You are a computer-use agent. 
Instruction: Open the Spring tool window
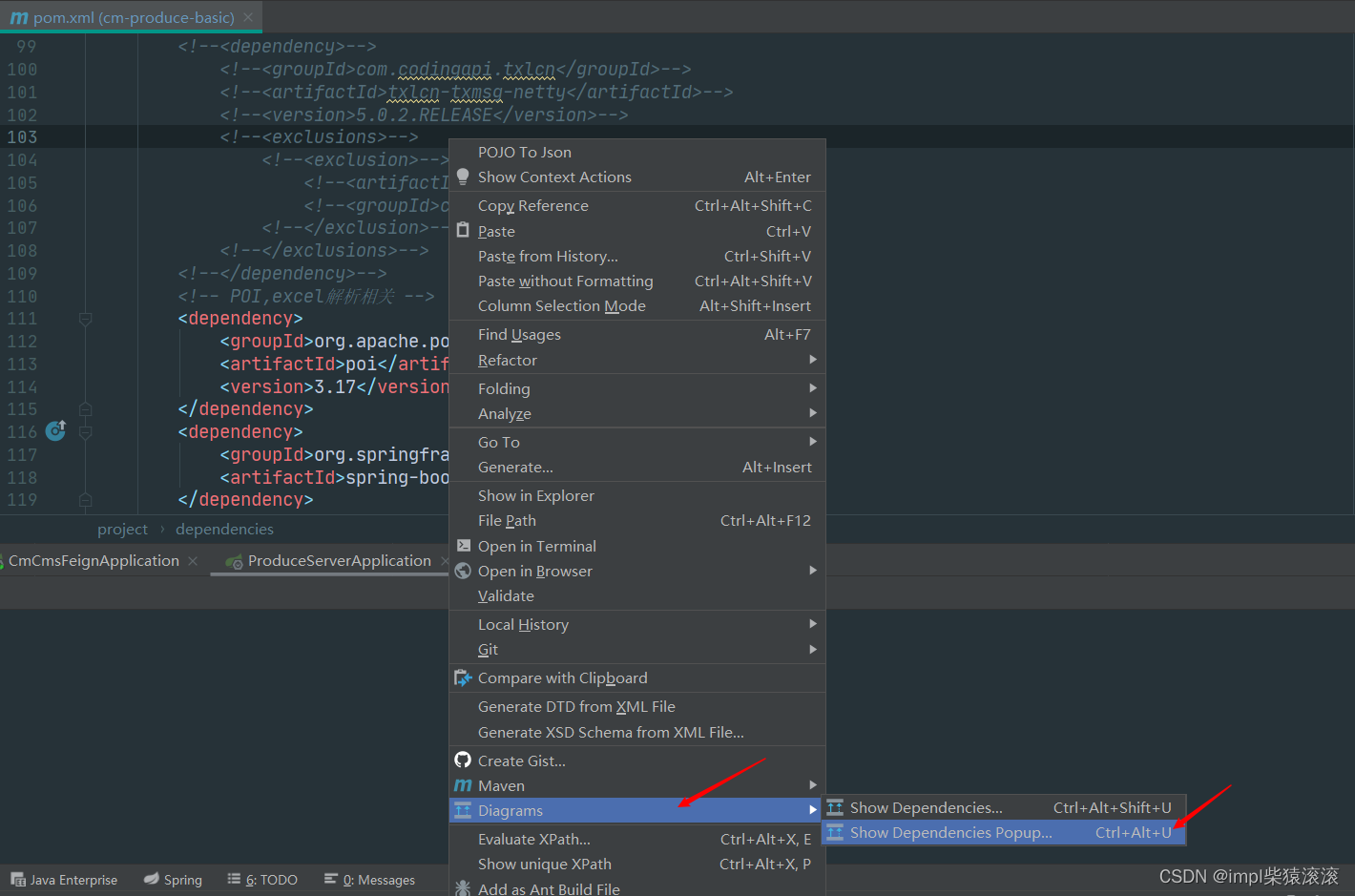click(173, 880)
